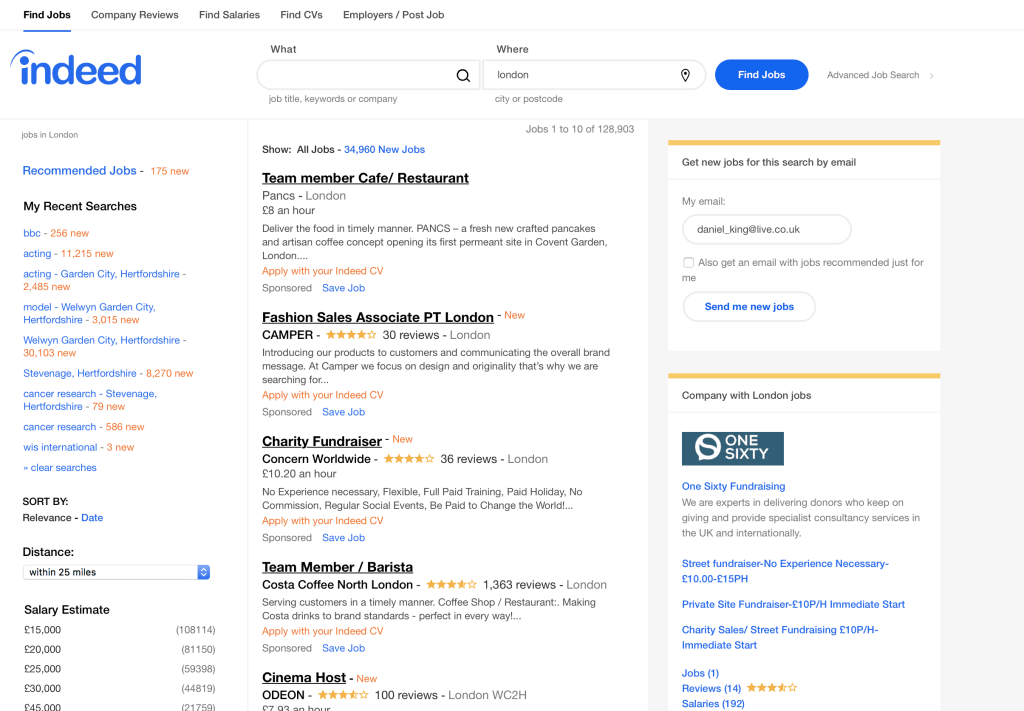Open Fashion Sales Associate PT London job
1024x711 pixels.
coord(377,317)
